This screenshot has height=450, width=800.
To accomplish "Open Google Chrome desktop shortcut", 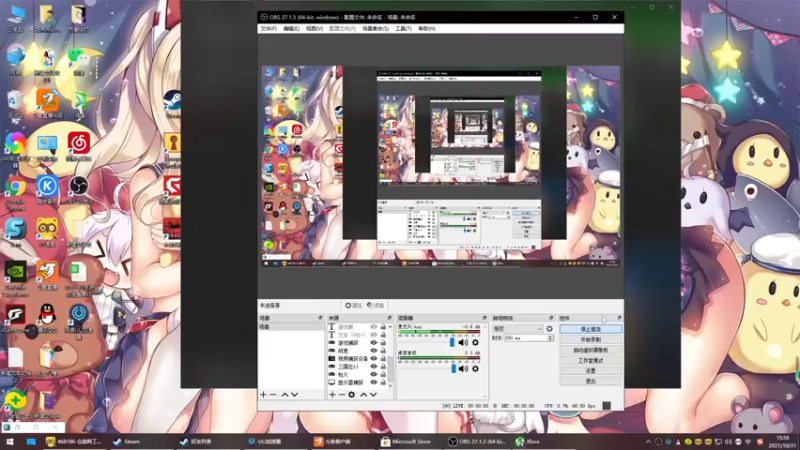I will [x=15, y=193].
